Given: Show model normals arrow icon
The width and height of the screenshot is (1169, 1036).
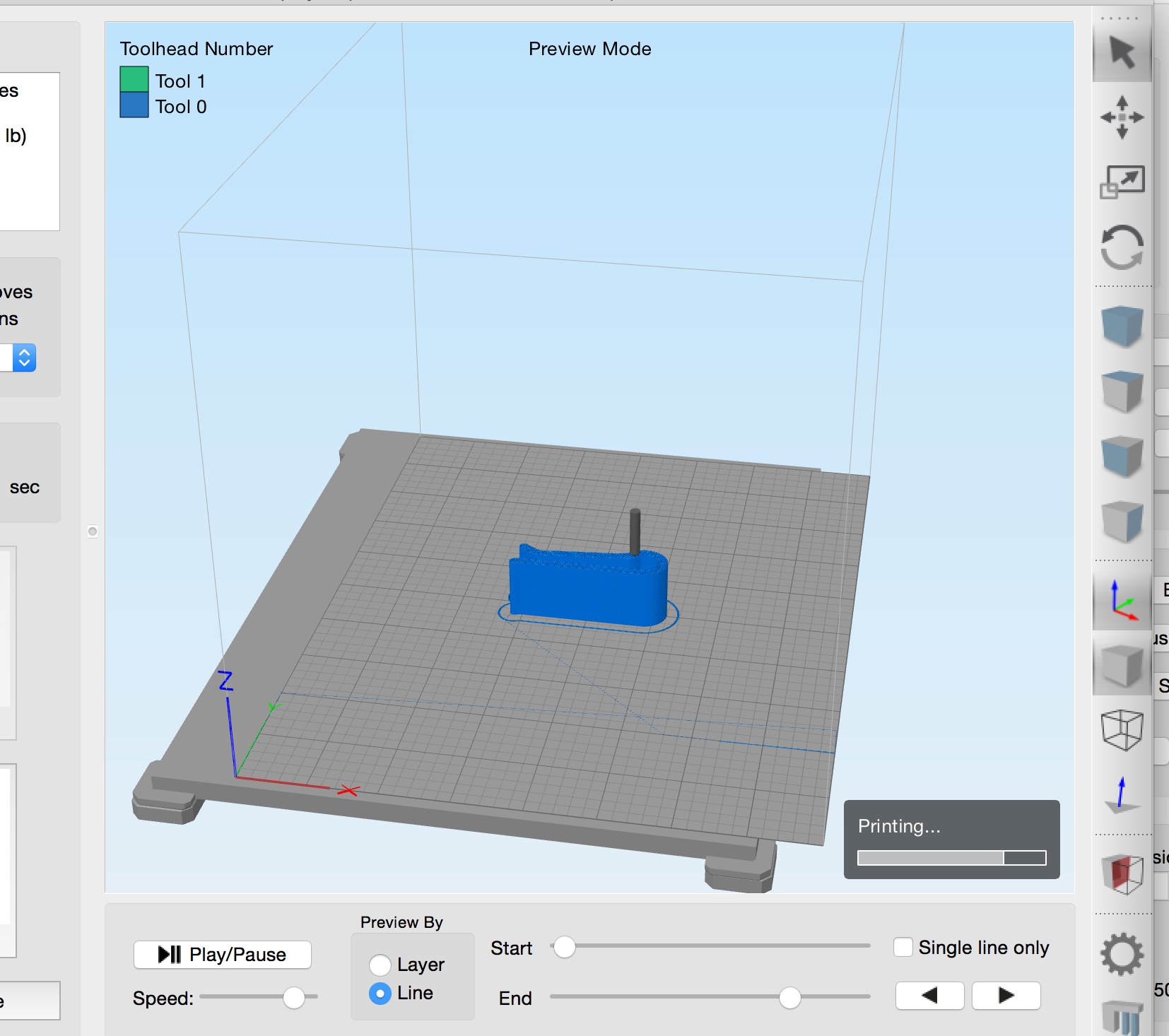Looking at the screenshot, I should (x=1122, y=795).
